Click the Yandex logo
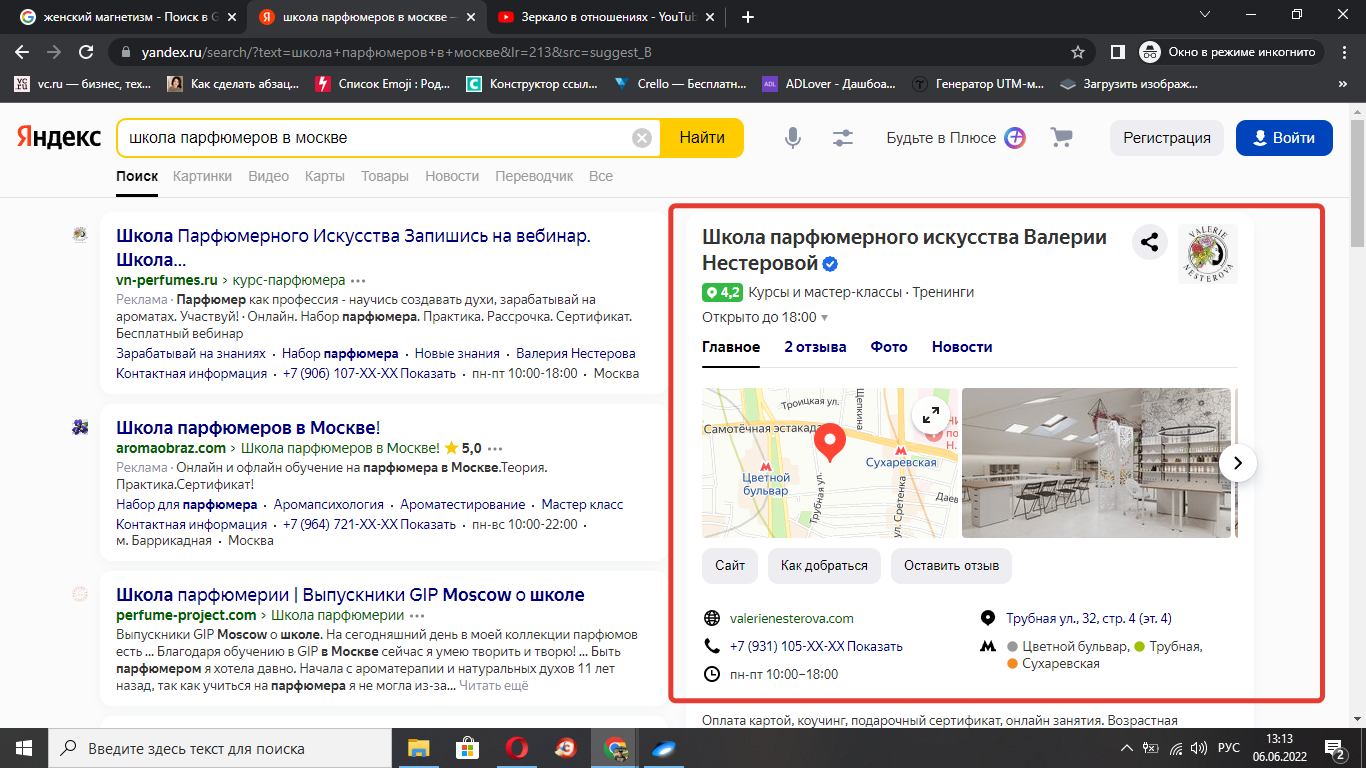This screenshot has height=768, width=1366. tap(59, 138)
